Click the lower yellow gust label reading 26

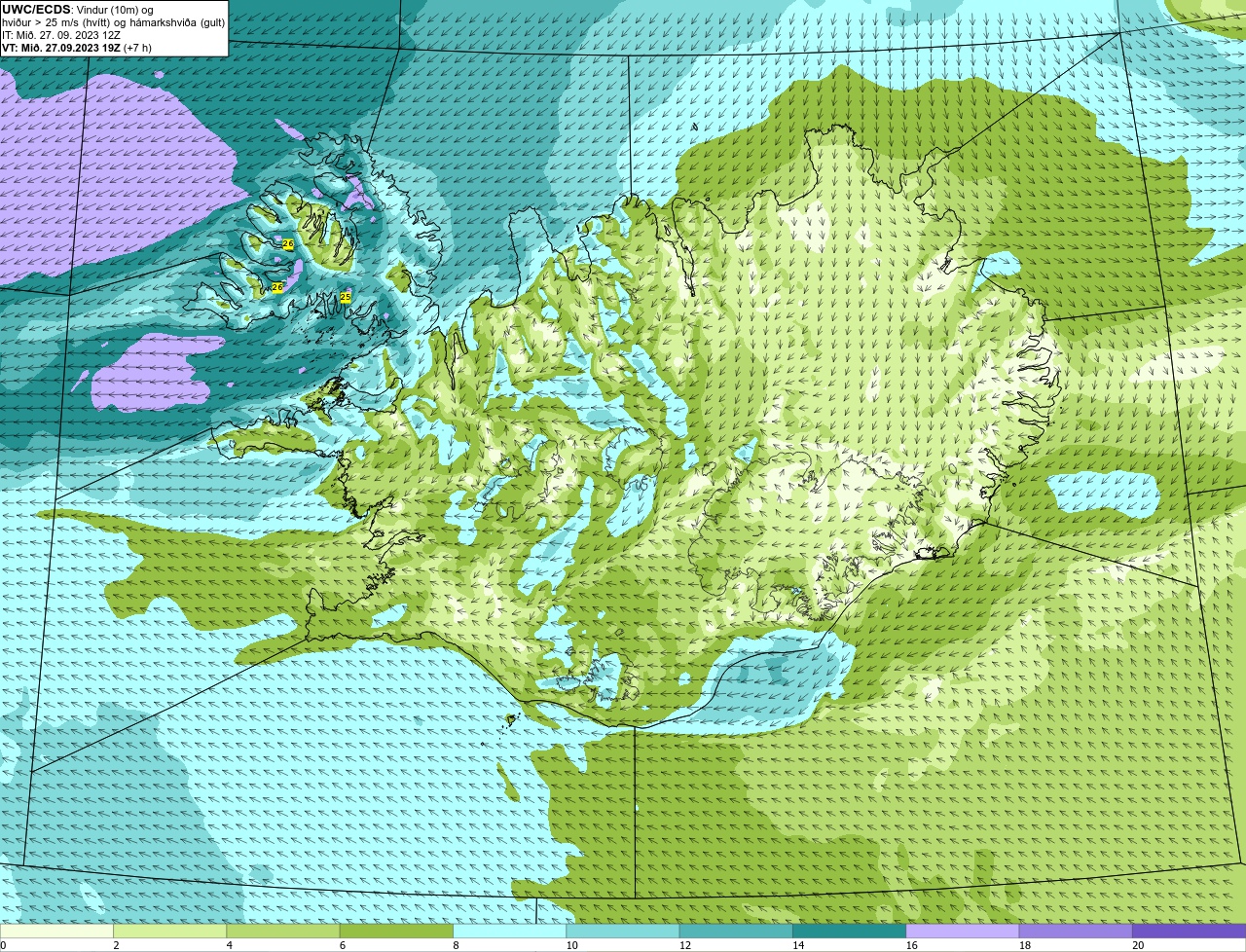[276, 287]
